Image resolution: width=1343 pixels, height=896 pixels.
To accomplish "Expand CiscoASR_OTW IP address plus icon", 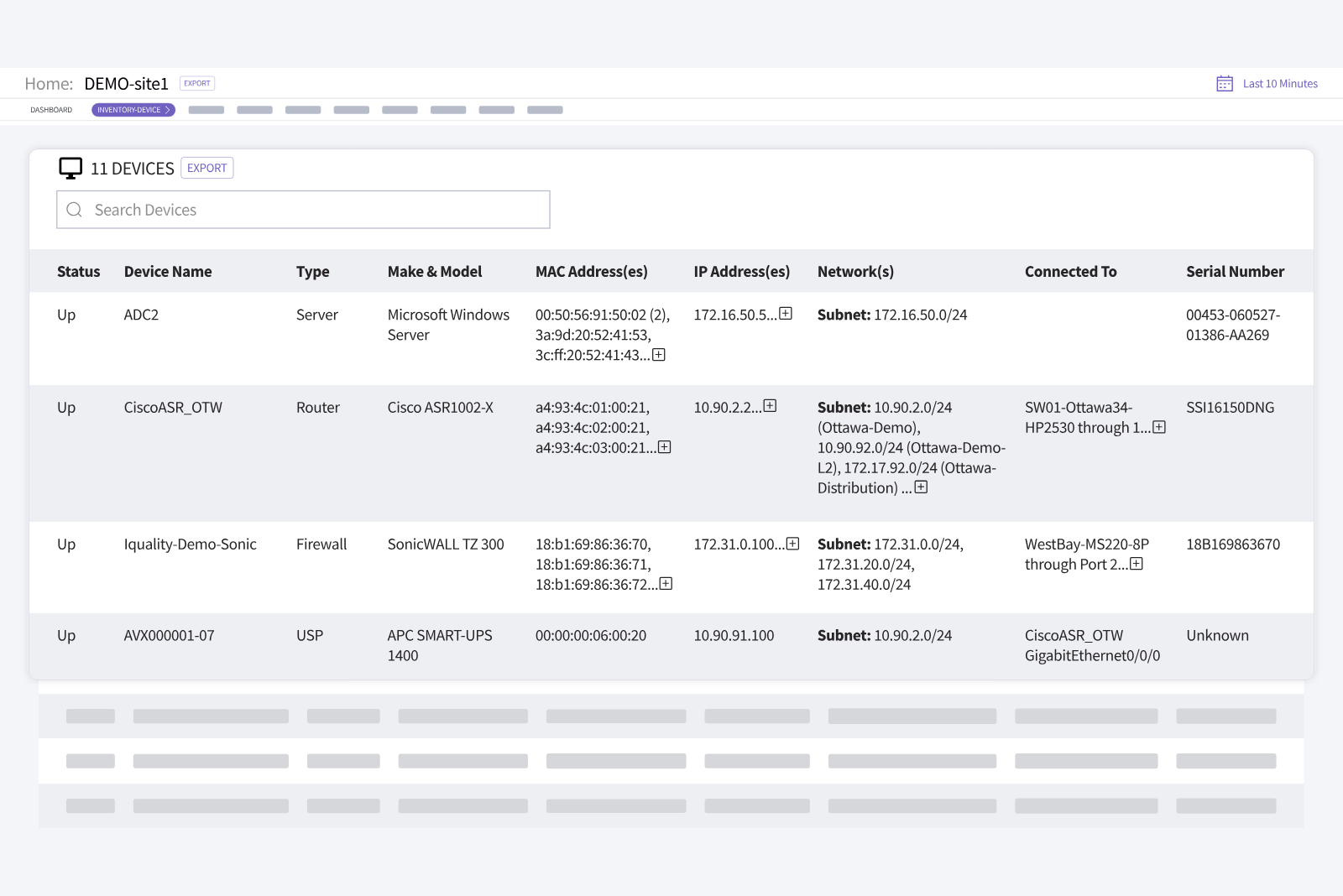I will (771, 406).
